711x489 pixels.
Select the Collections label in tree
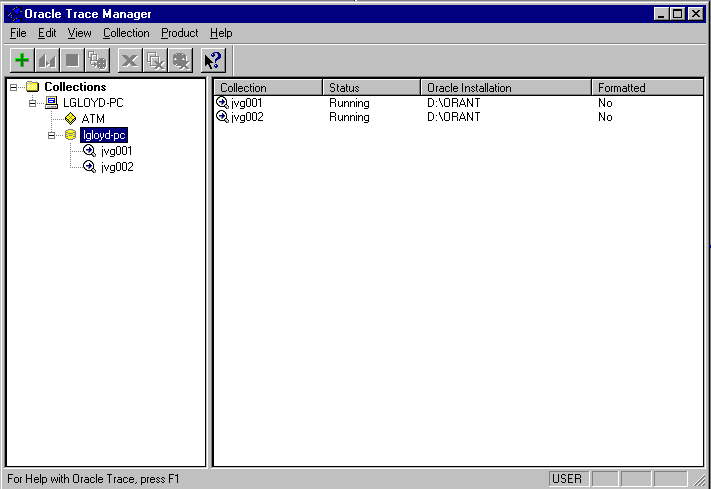tap(75, 87)
